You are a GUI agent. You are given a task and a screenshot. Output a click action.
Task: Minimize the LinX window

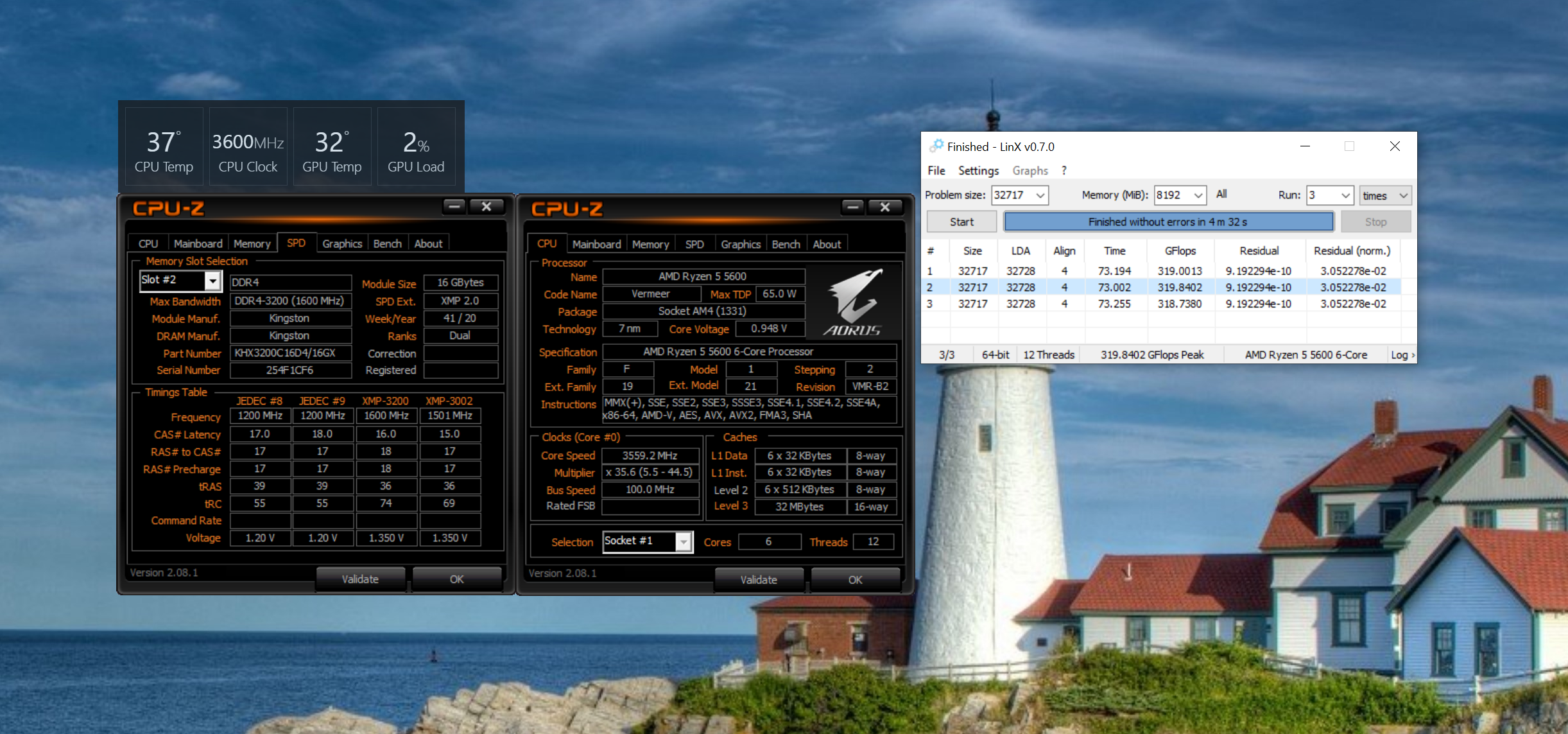click(x=1305, y=146)
